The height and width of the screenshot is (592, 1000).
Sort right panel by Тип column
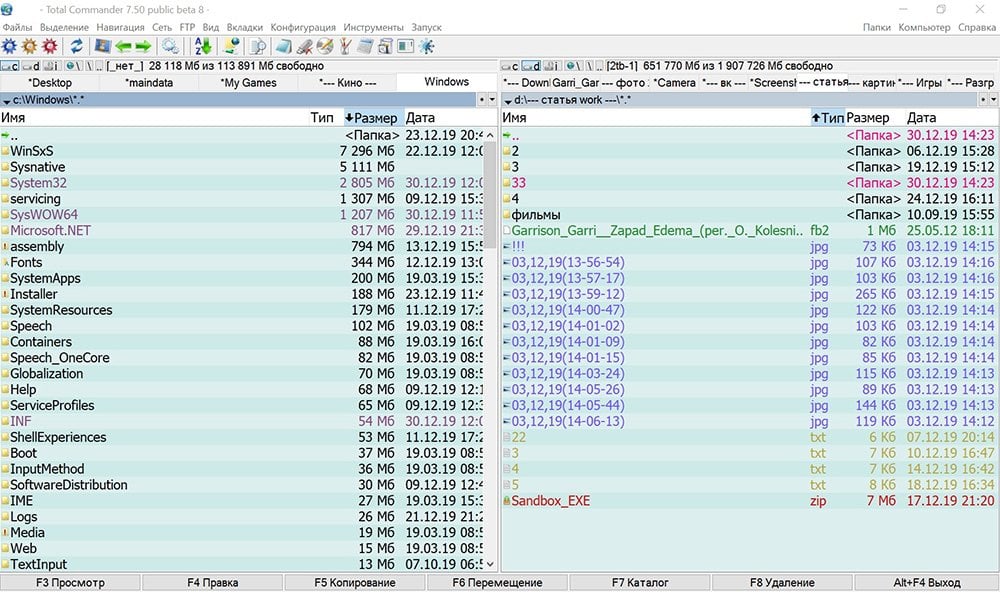click(827, 118)
